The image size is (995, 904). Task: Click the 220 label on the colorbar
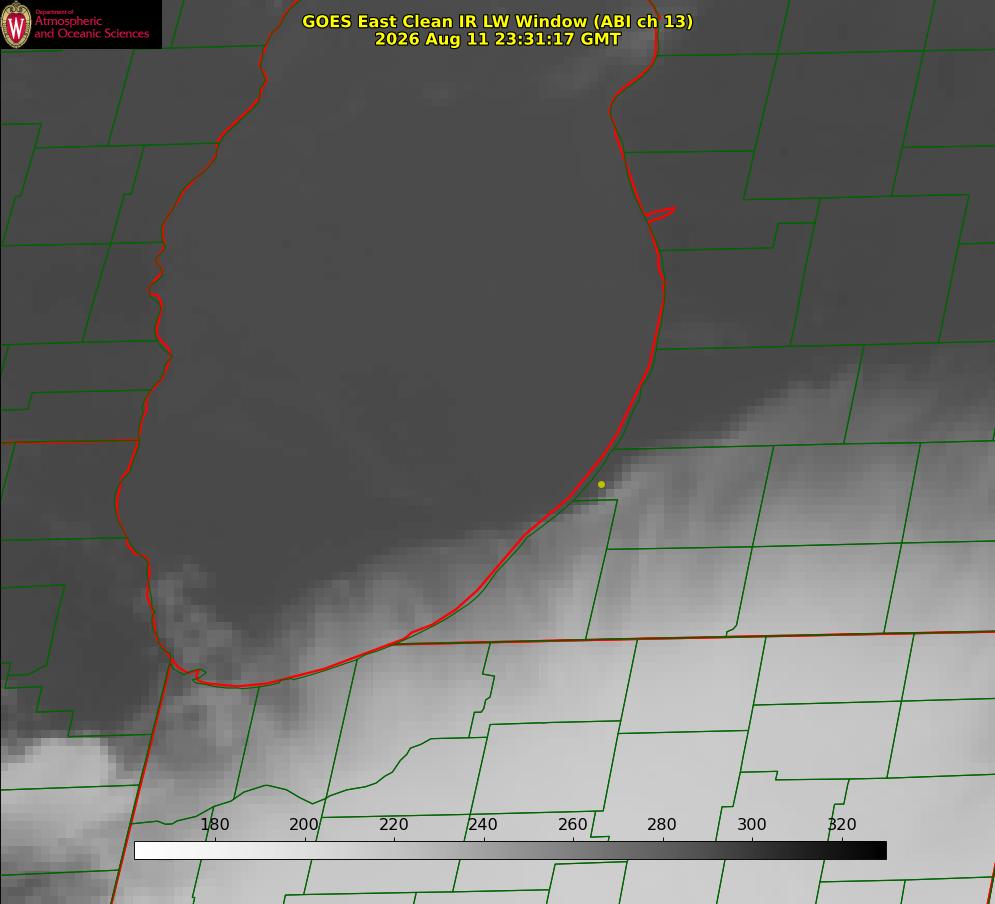(393, 824)
